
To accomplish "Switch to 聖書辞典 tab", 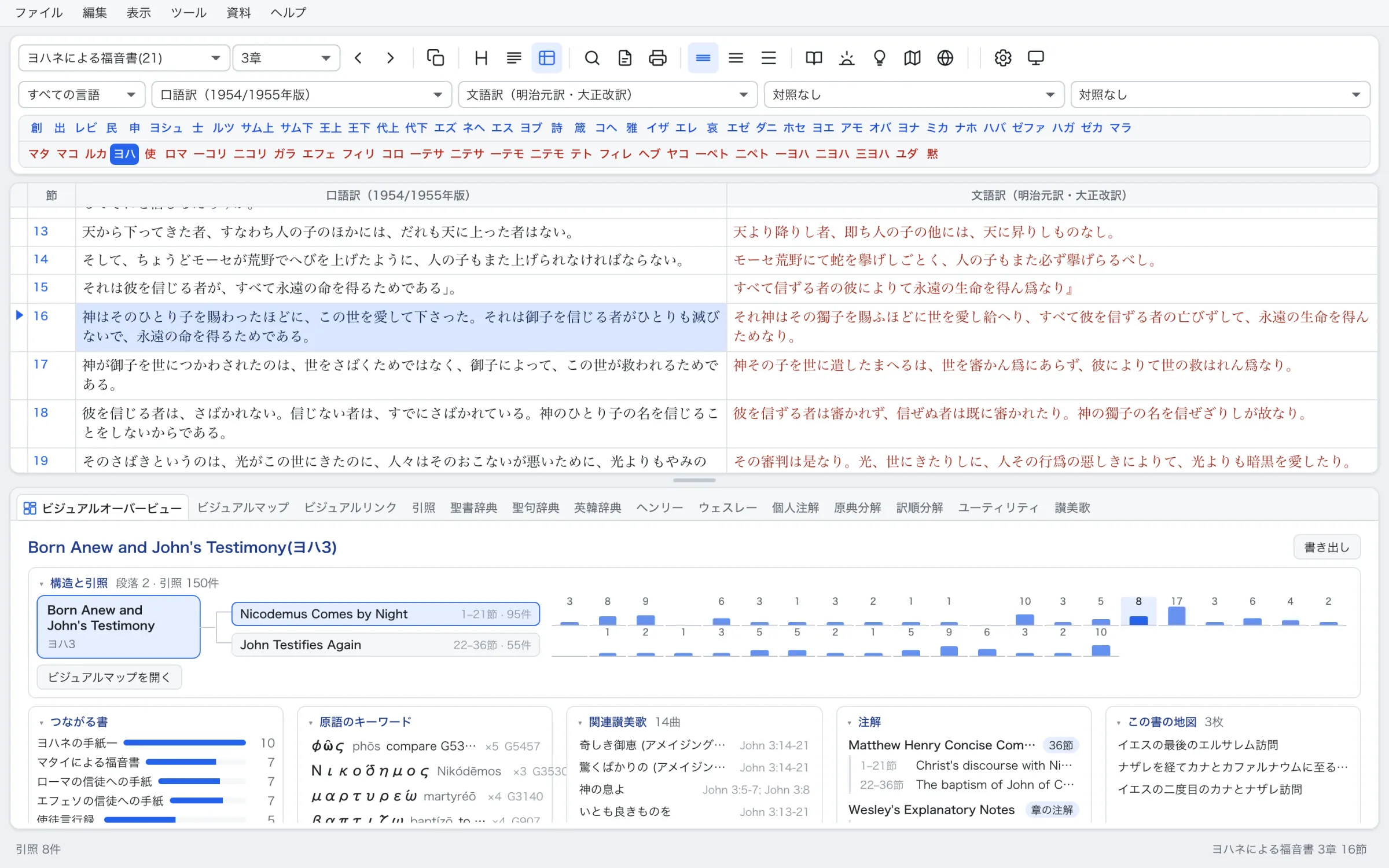I will 474,507.
